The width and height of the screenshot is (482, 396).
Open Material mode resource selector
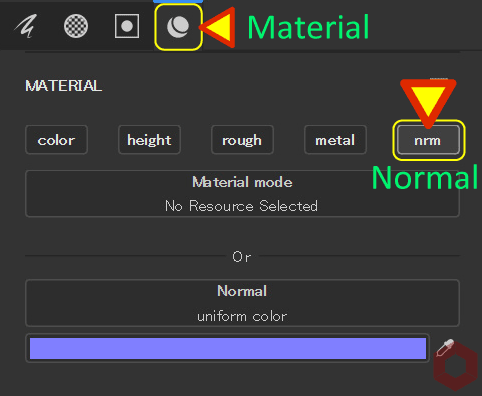242,194
